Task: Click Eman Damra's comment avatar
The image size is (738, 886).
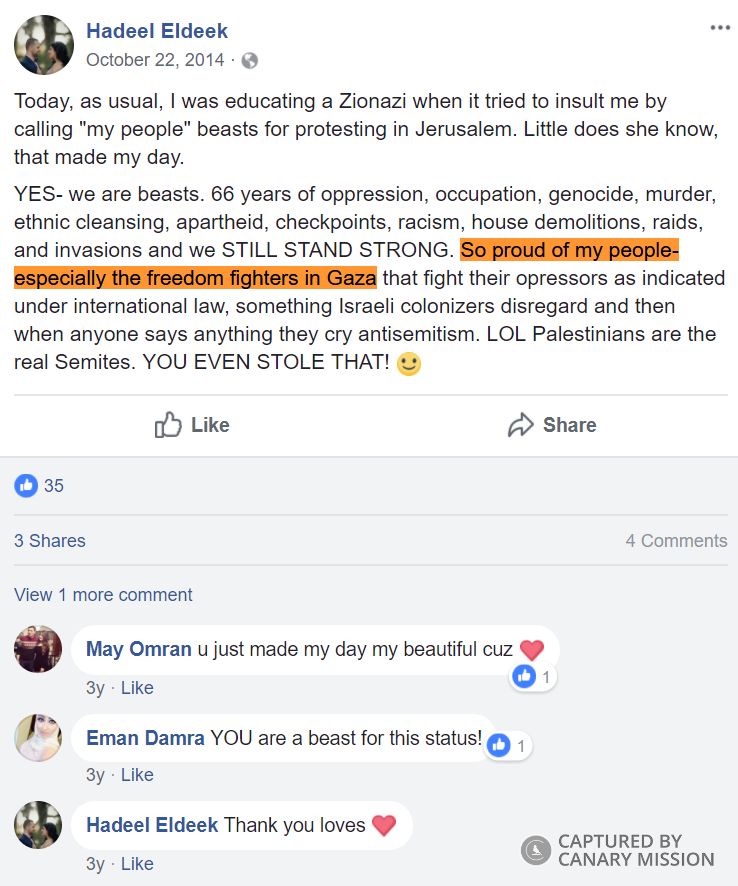Action: 38,738
